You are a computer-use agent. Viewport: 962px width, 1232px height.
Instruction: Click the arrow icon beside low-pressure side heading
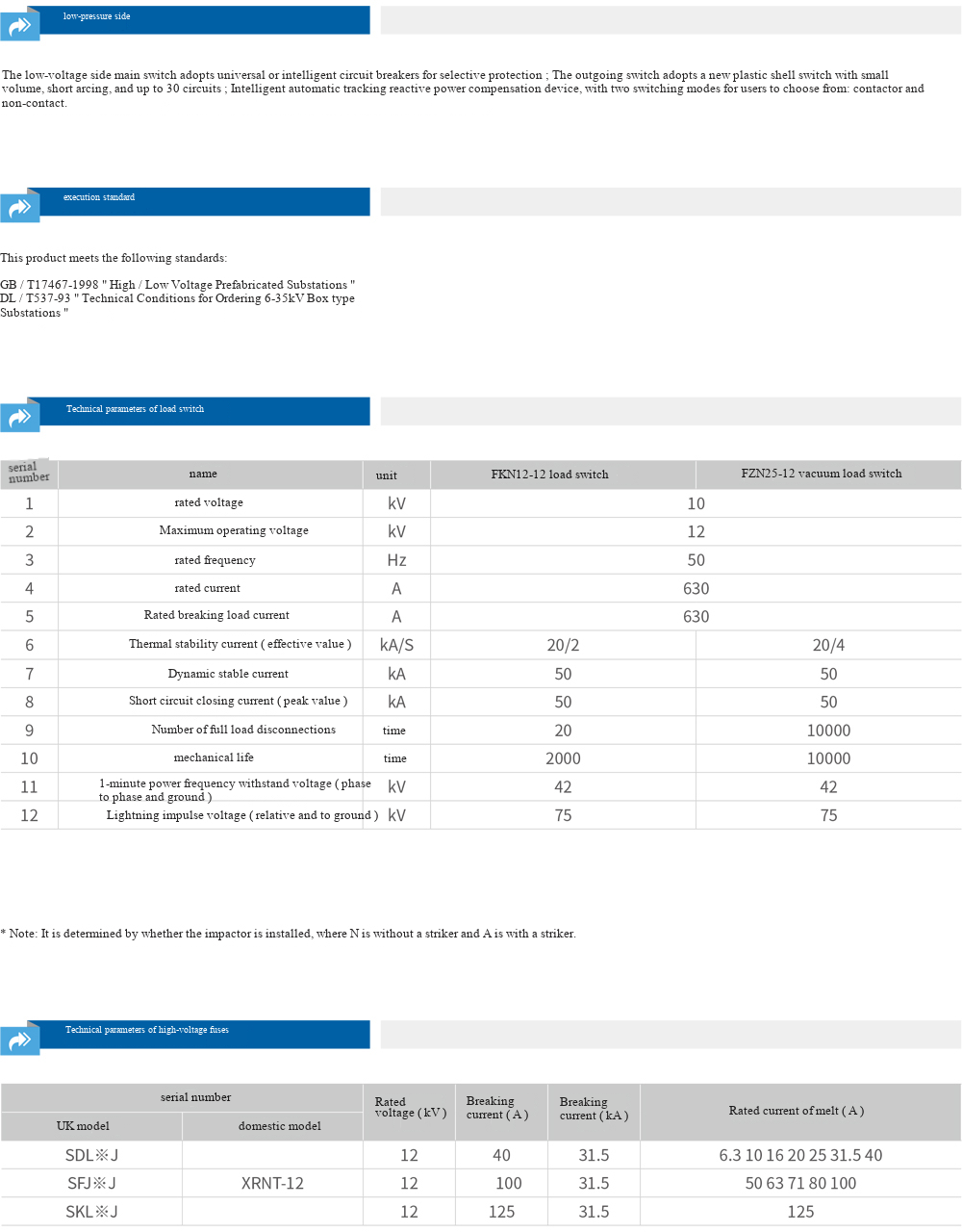[x=19, y=26]
